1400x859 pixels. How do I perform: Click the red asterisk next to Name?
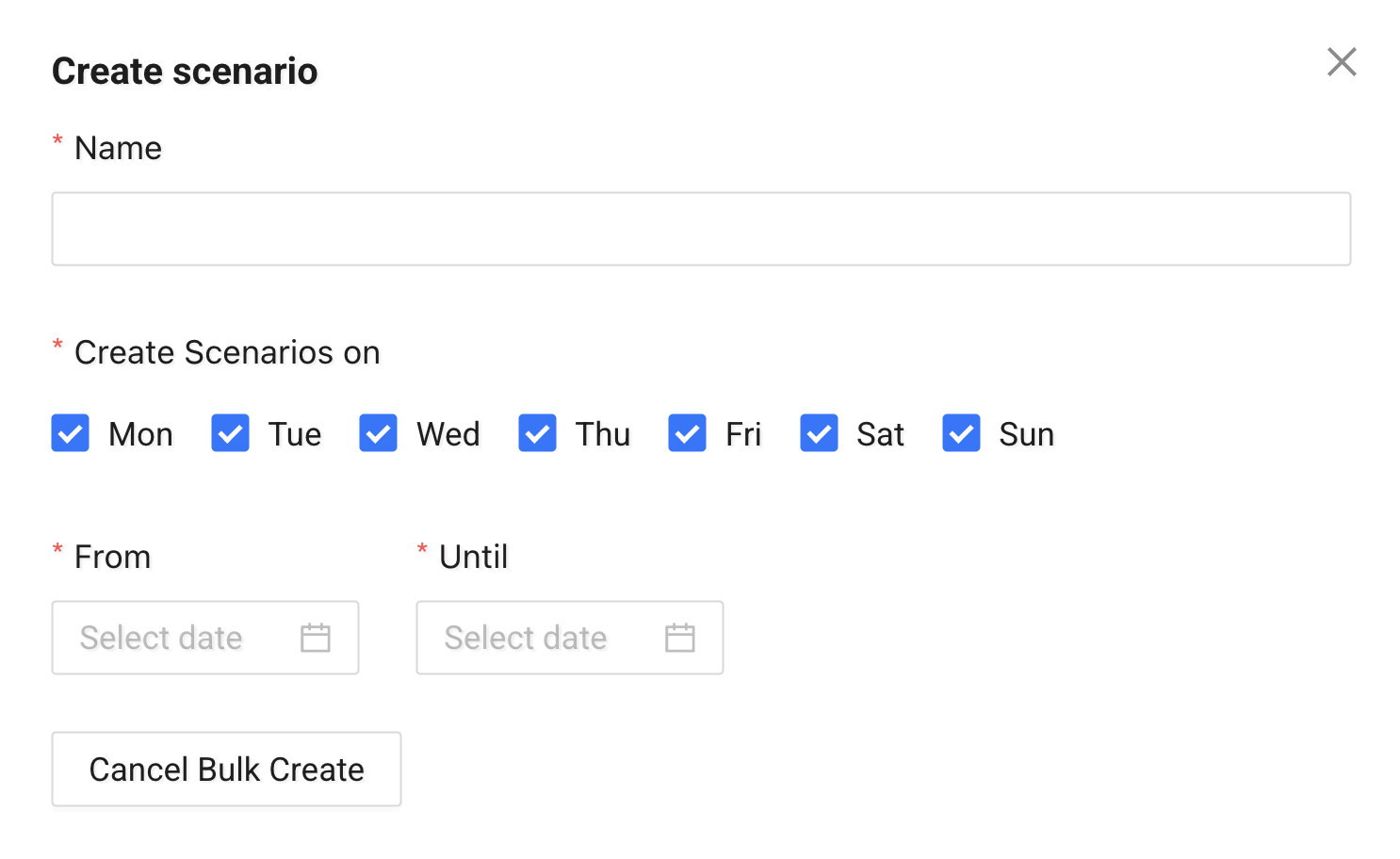pyautogui.click(x=57, y=141)
